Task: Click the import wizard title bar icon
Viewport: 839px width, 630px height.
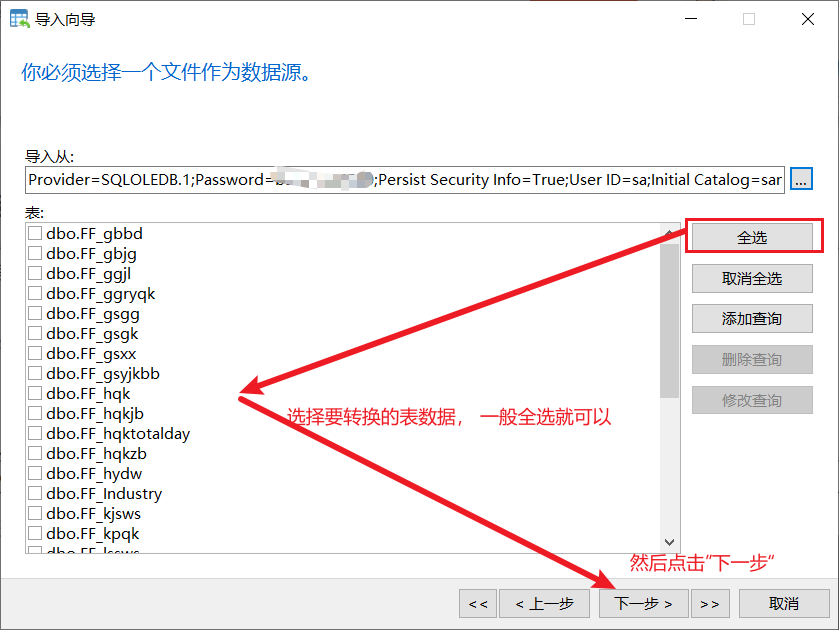Action: pos(19,19)
